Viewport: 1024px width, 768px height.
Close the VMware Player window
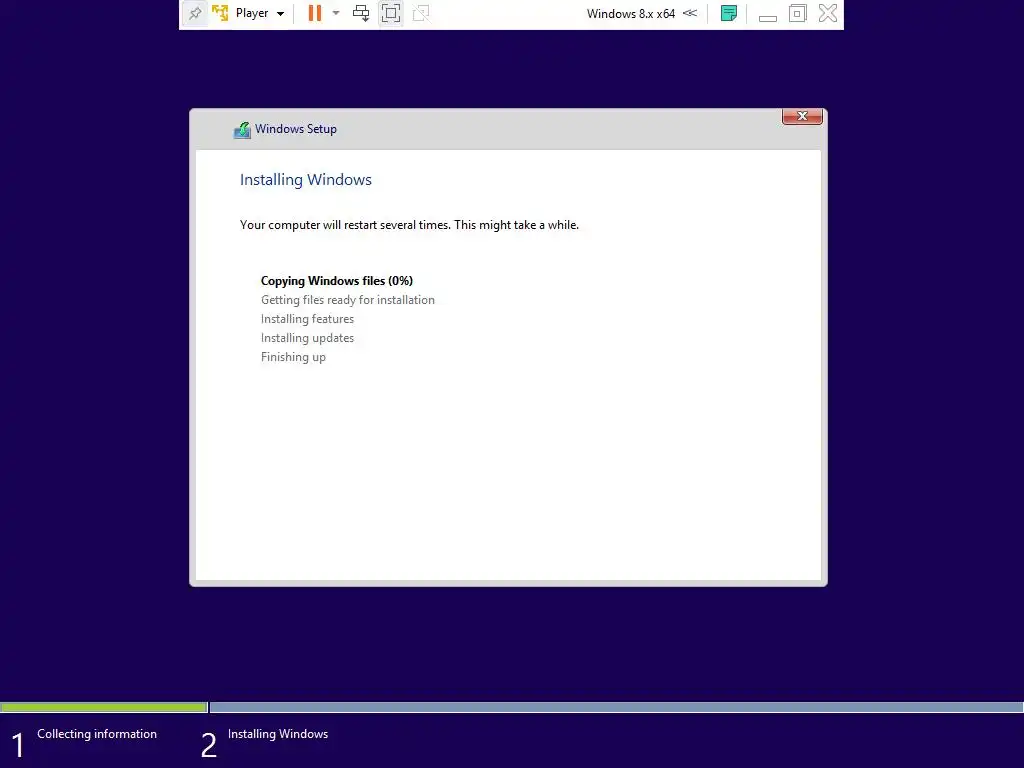pos(827,13)
